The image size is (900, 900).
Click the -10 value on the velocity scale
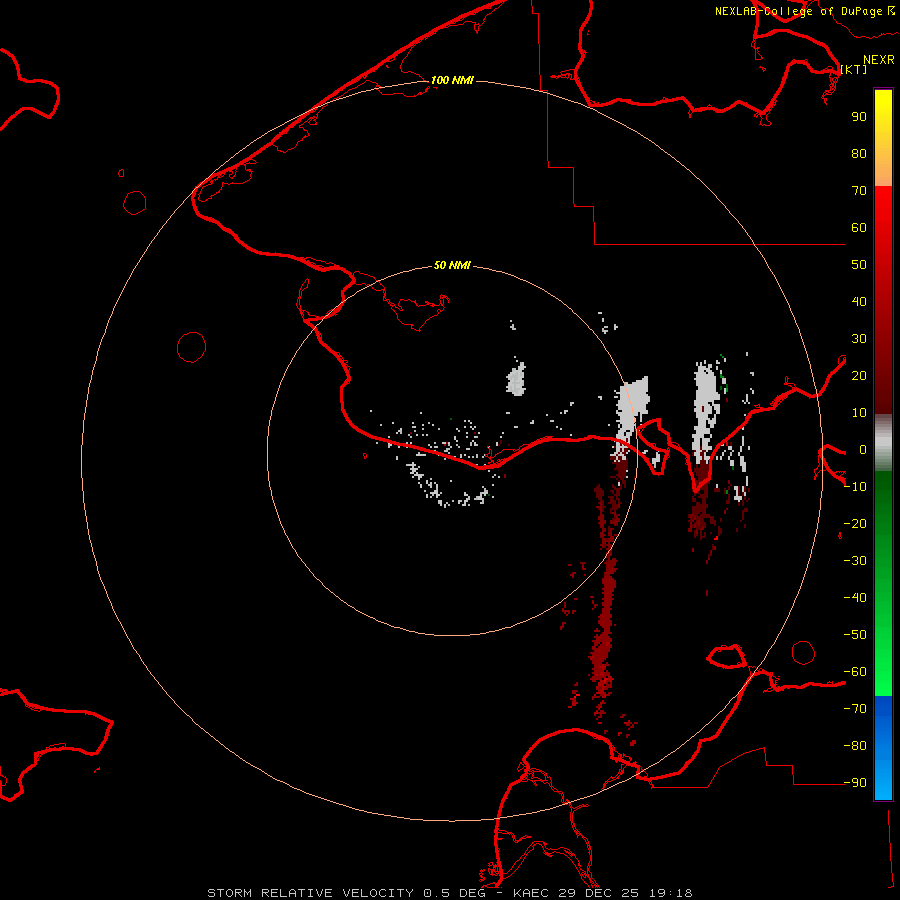855,487
